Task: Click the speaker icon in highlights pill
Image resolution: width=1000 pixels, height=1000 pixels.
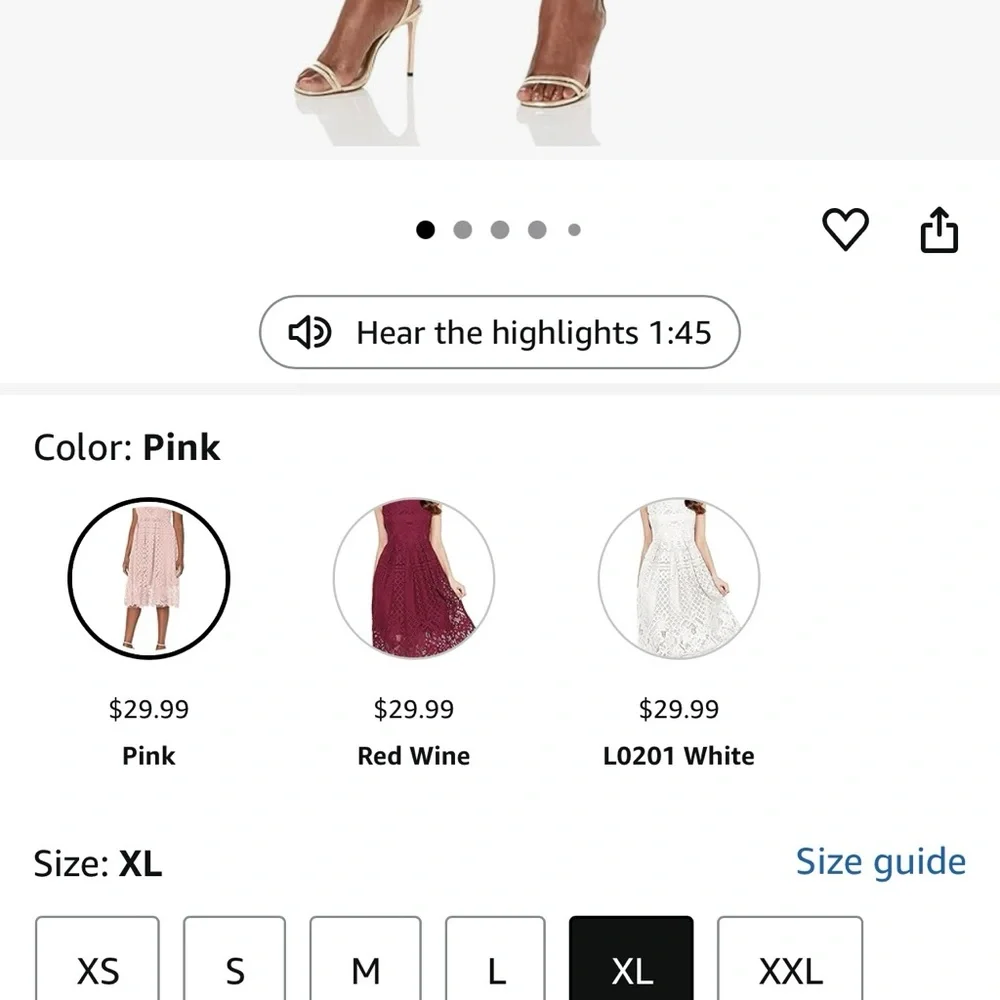Action: coord(309,332)
